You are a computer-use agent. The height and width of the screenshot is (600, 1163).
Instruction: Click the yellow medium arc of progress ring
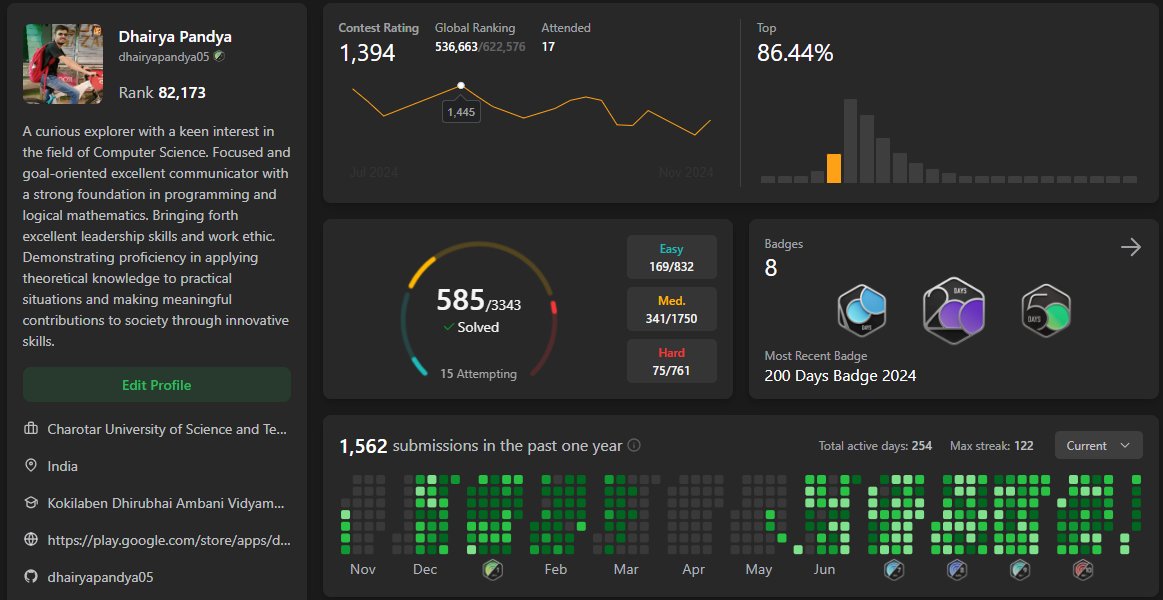click(x=422, y=271)
